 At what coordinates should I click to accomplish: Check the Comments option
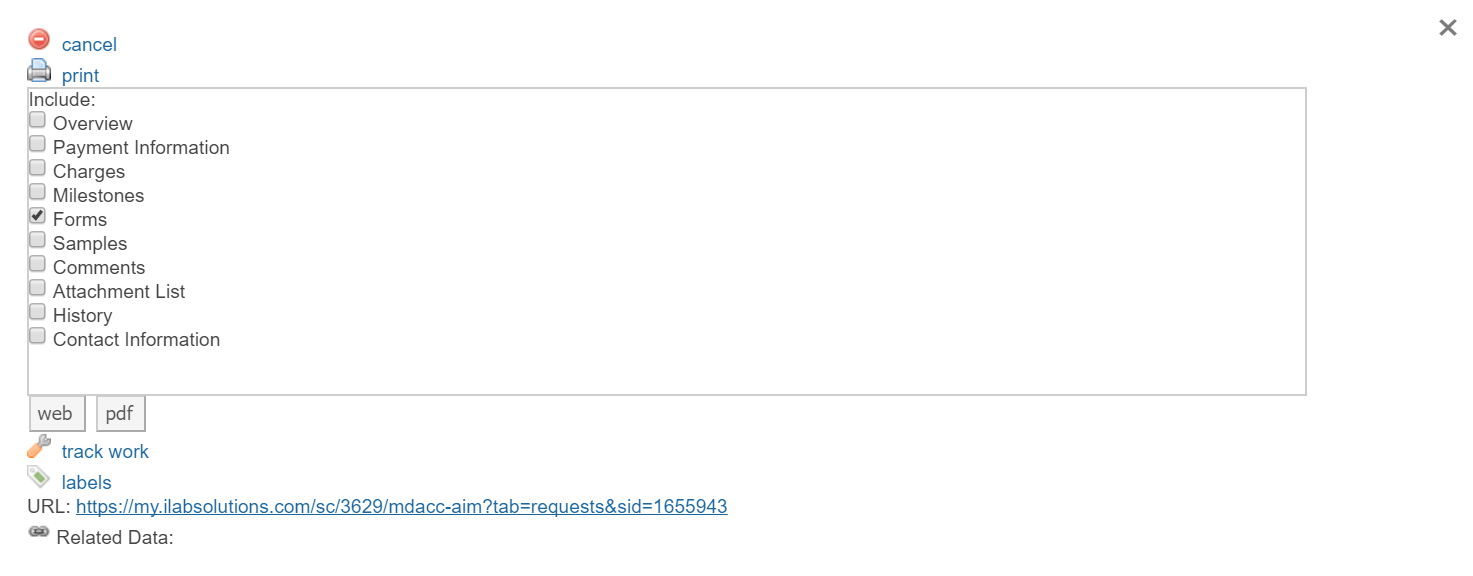pos(37,264)
